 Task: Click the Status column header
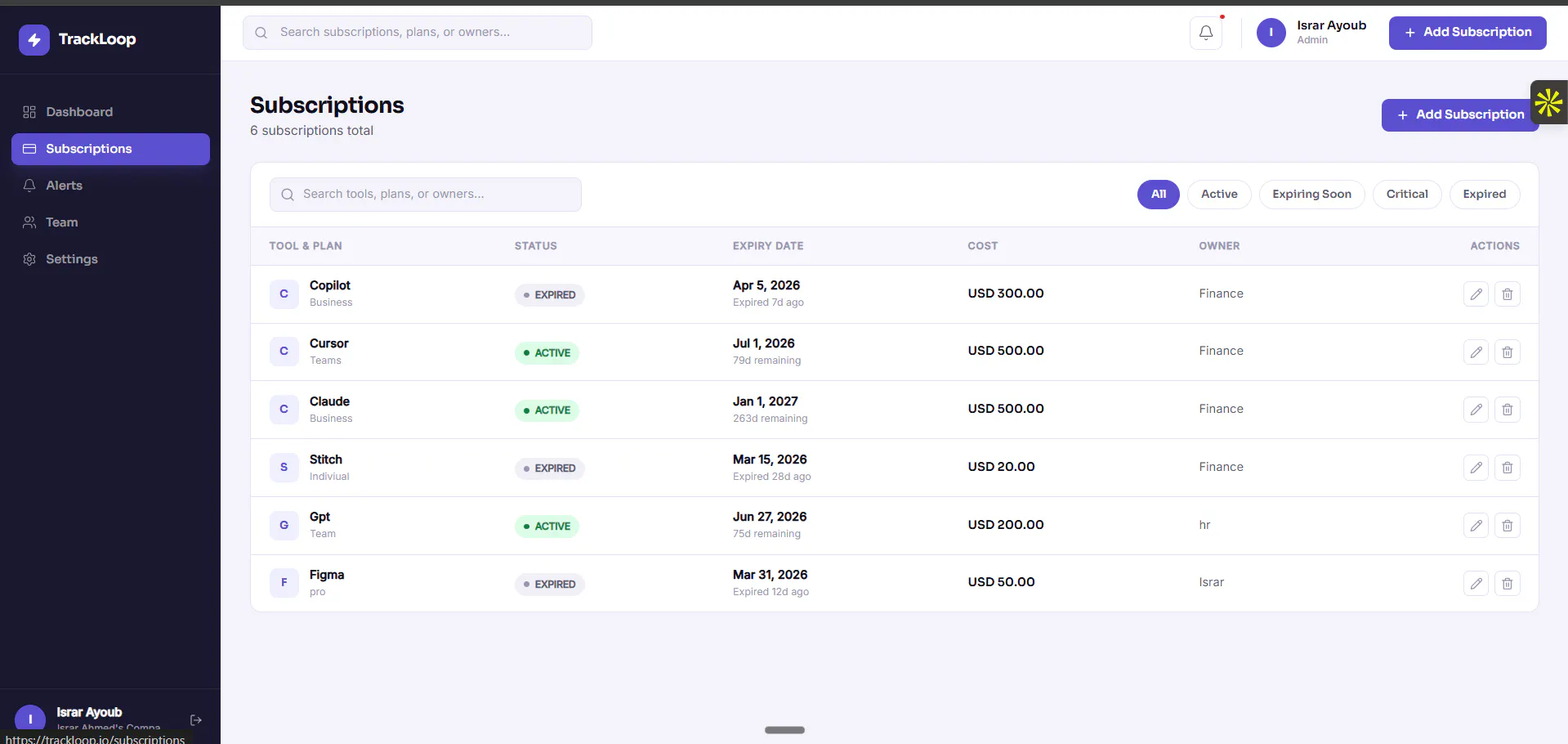[536, 246]
